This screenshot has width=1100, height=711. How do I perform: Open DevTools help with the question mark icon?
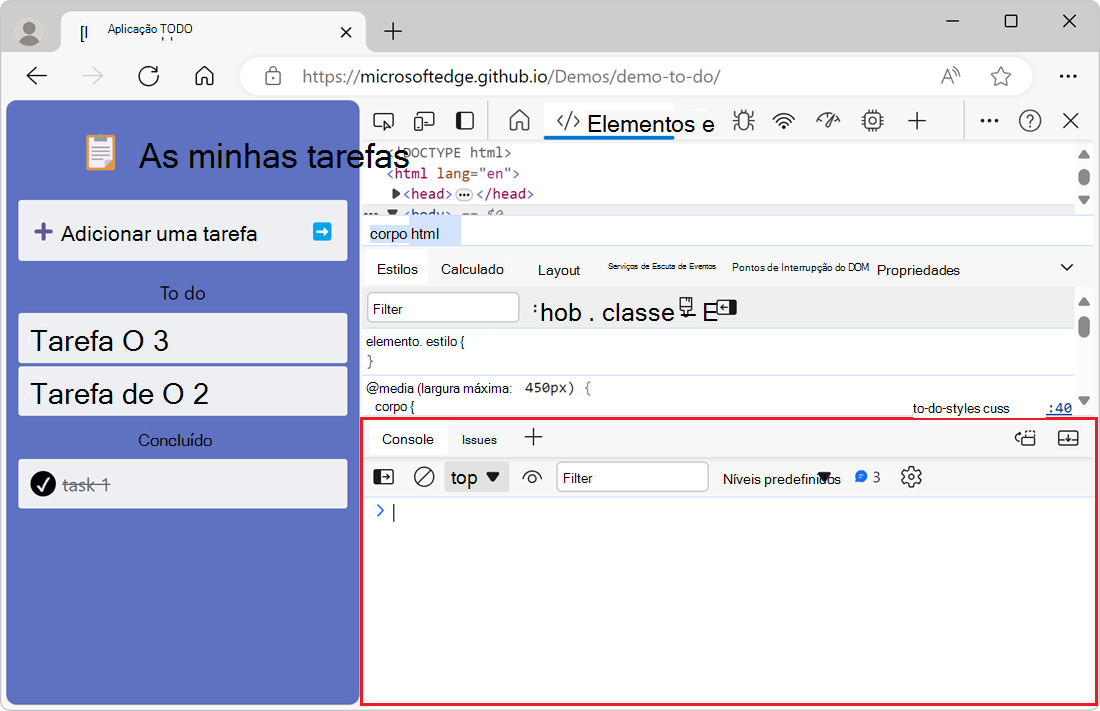pos(1030,120)
